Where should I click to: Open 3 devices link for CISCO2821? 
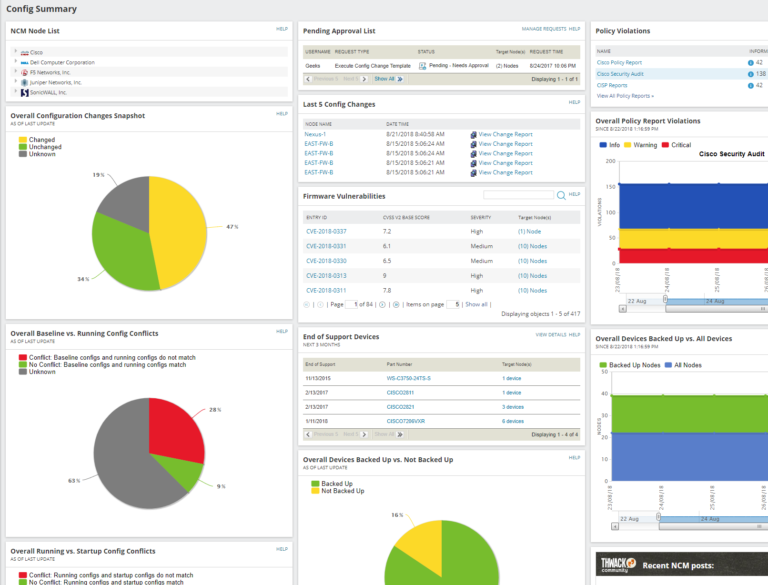coord(513,407)
